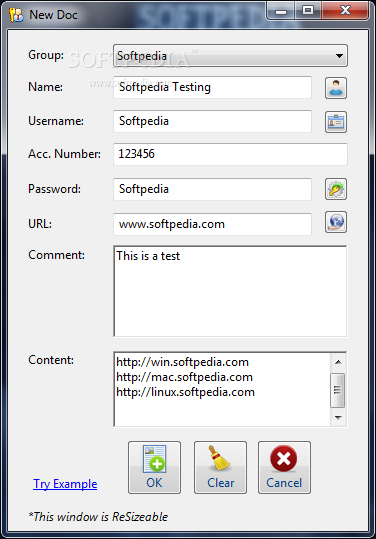Image resolution: width=376 pixels, height=539 pixels.
Task: Click the line http://mac.softpedia.com in Content
Action: [x=185, y=377]
